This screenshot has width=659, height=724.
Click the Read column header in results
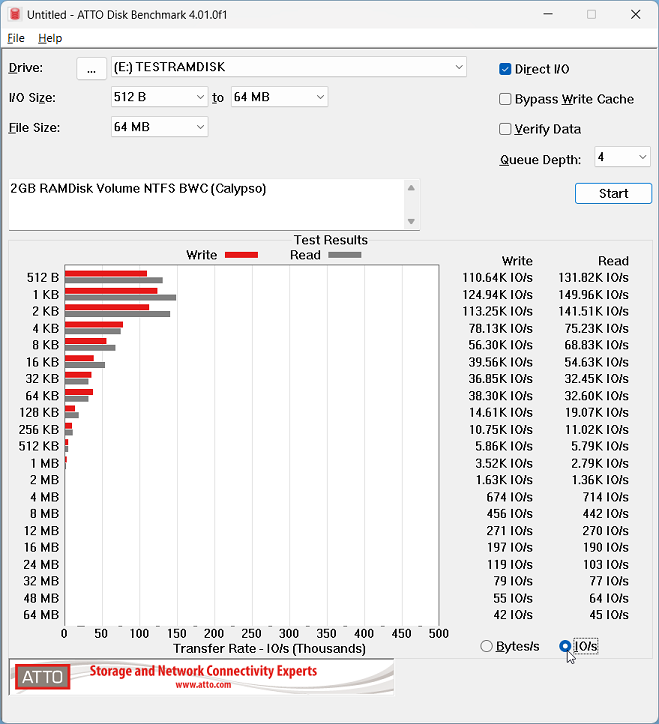coord(613,261)
